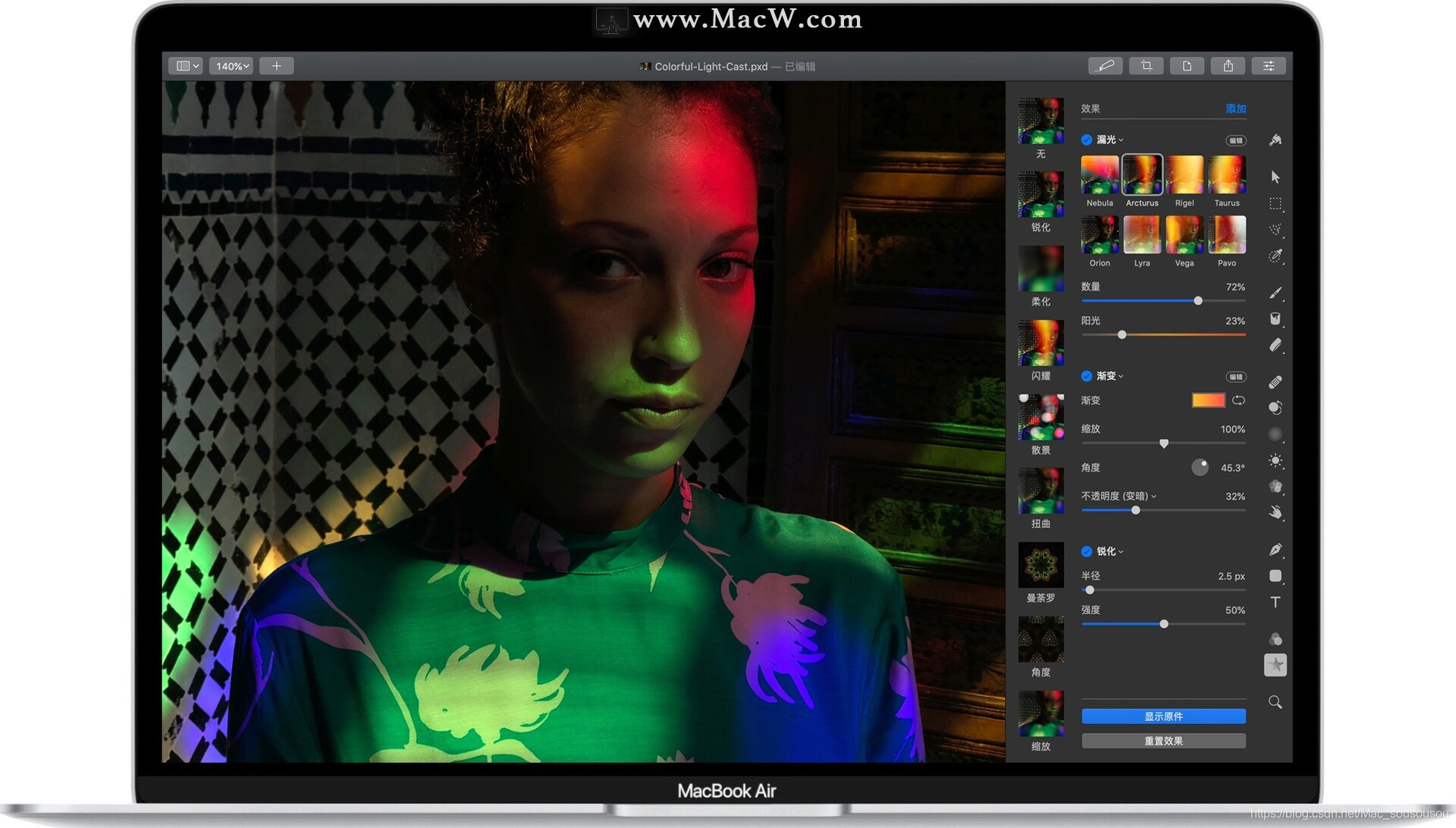Select the Pen vector tool
This screenshot has width=1456, height=828.
pyautogui.click(x=1276, y=550)
